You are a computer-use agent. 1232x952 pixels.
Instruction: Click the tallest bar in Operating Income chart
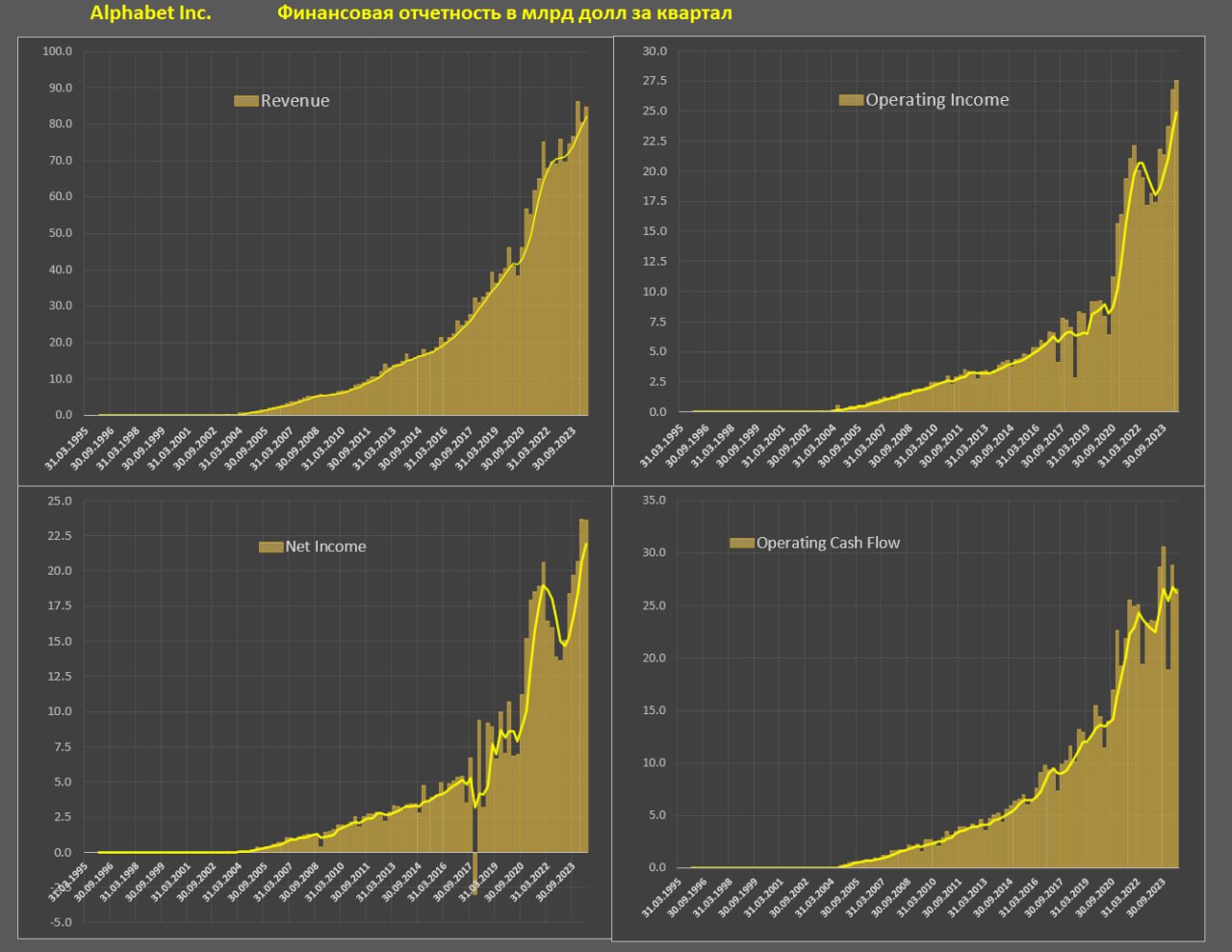(x=1176, y=241)
